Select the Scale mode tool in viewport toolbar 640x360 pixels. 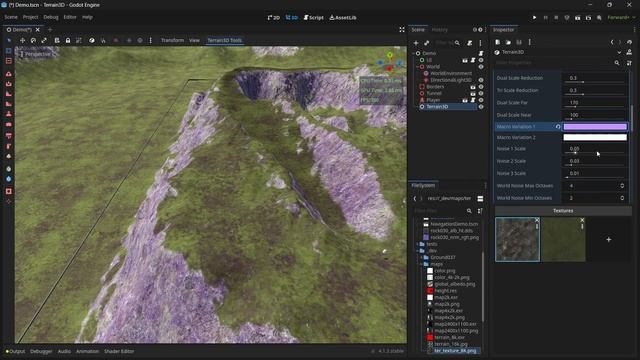[44, 40]
